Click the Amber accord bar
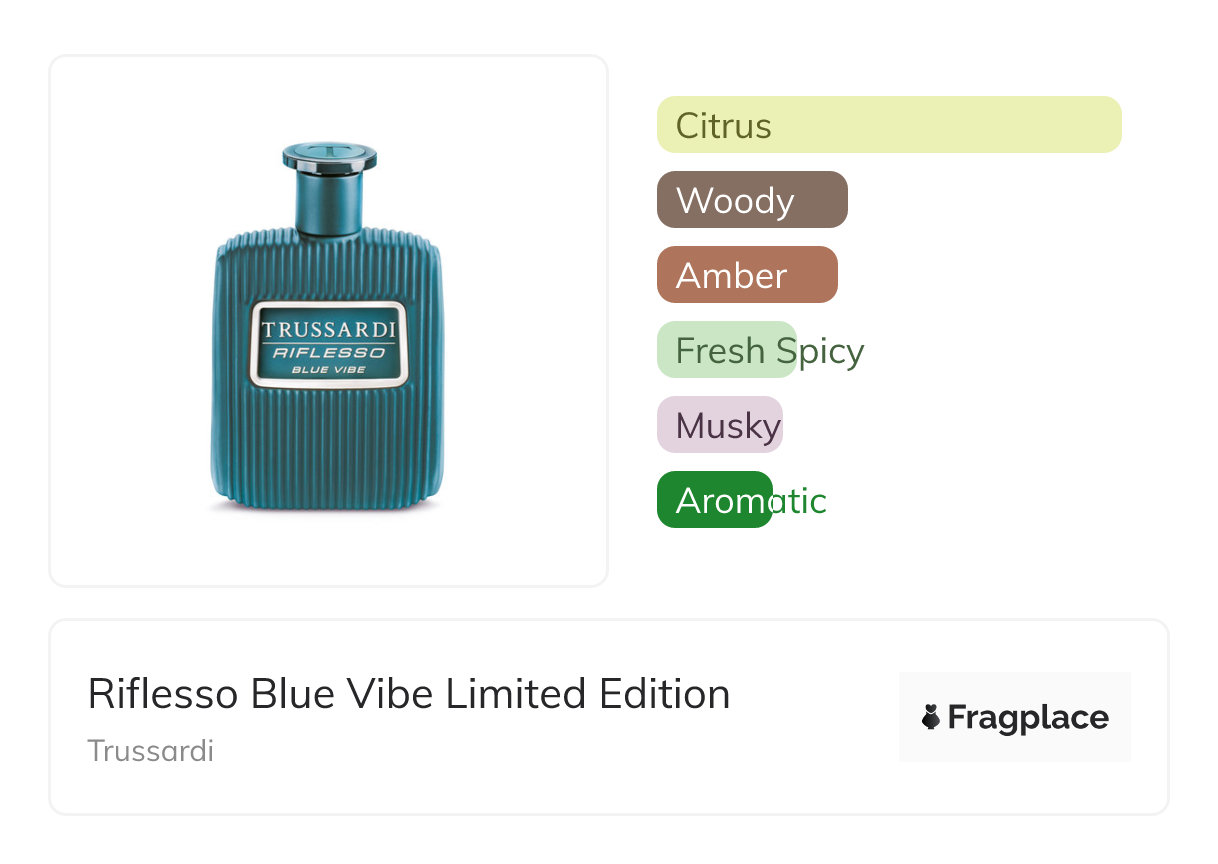The image size is (1218, 864). [746, 275]
